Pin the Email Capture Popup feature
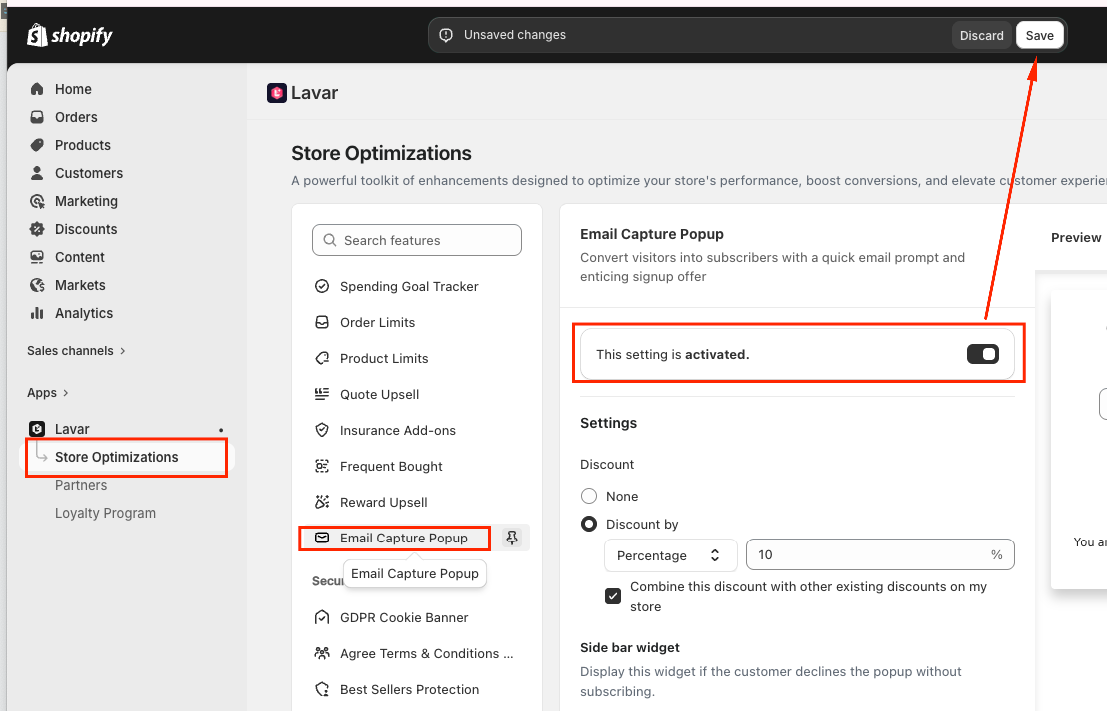The height and width of the screenshot is (711, 1107). pyautogui.click(x=512, y=538)
